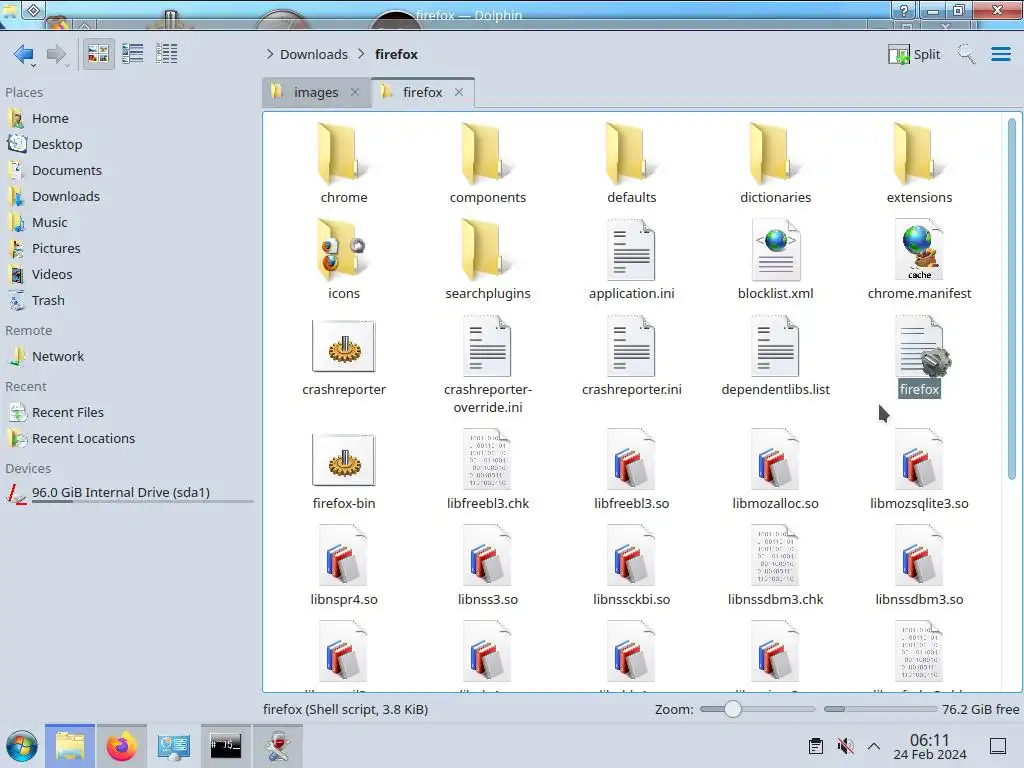Close the firefox tab
This screenshot has width=1024, height=768.
click(459, 92)
